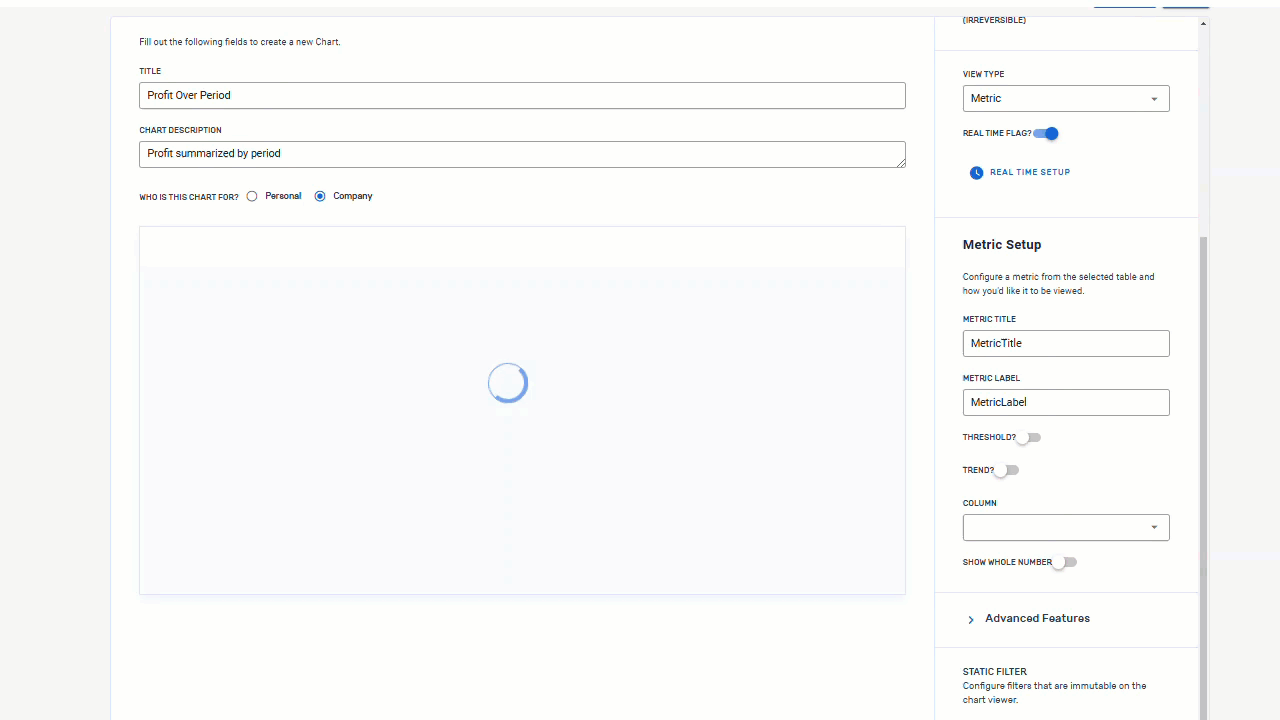Enable Show Whole Number switch
Screen dimensions: 1280x720
(x=1064, y=562)
